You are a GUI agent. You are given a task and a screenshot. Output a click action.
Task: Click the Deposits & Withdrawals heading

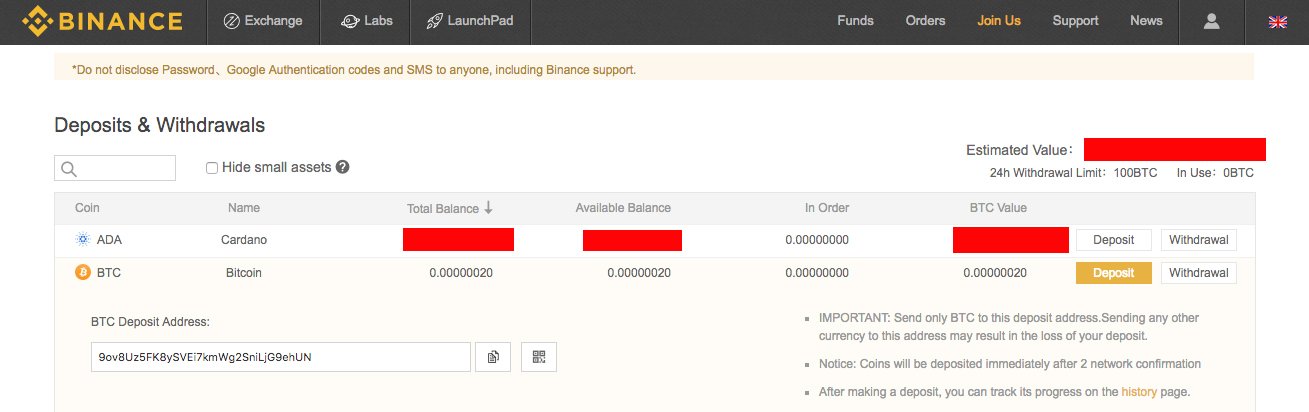tap(159, 125)
